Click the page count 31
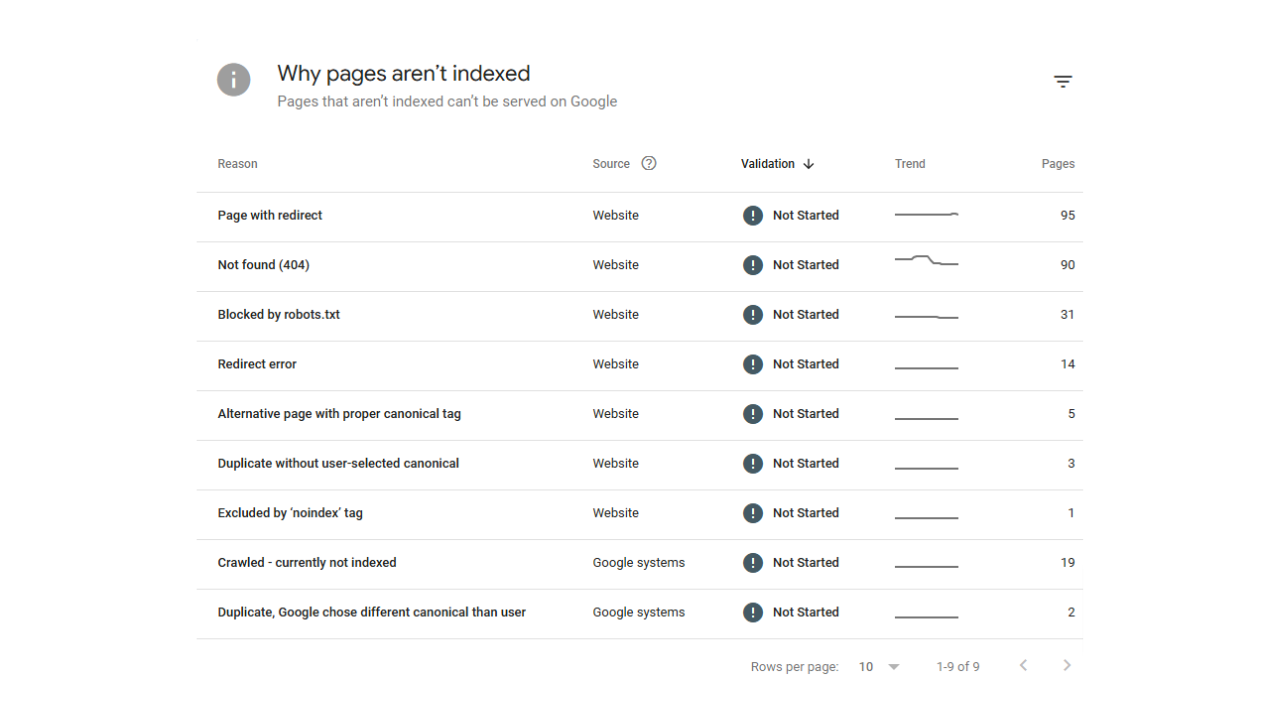Viewport: 1280px width, 720px height. pos(1068,314)
